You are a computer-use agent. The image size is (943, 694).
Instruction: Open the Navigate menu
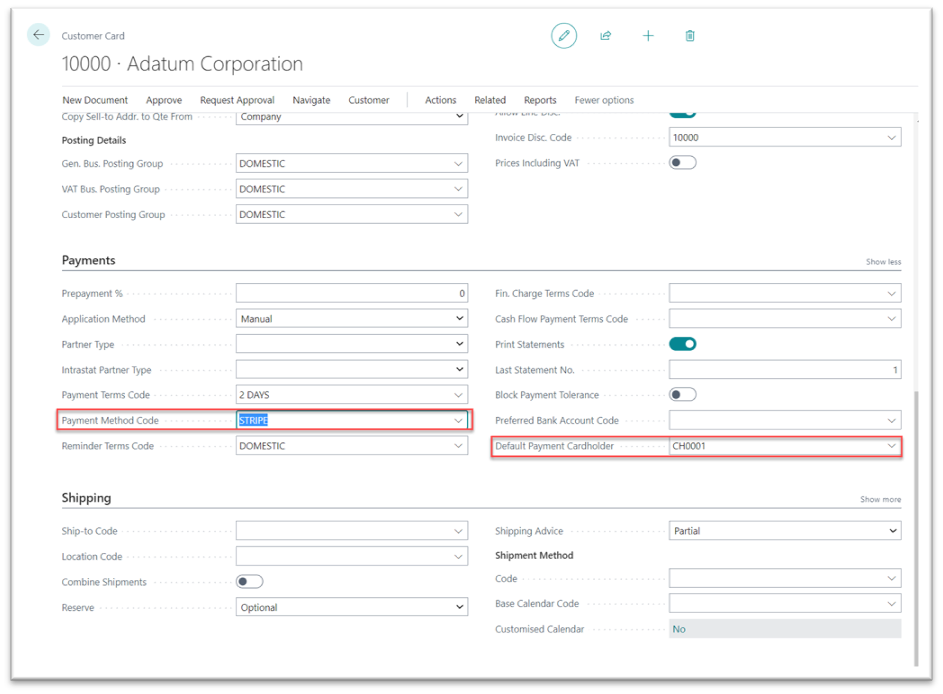pos(312,100)
